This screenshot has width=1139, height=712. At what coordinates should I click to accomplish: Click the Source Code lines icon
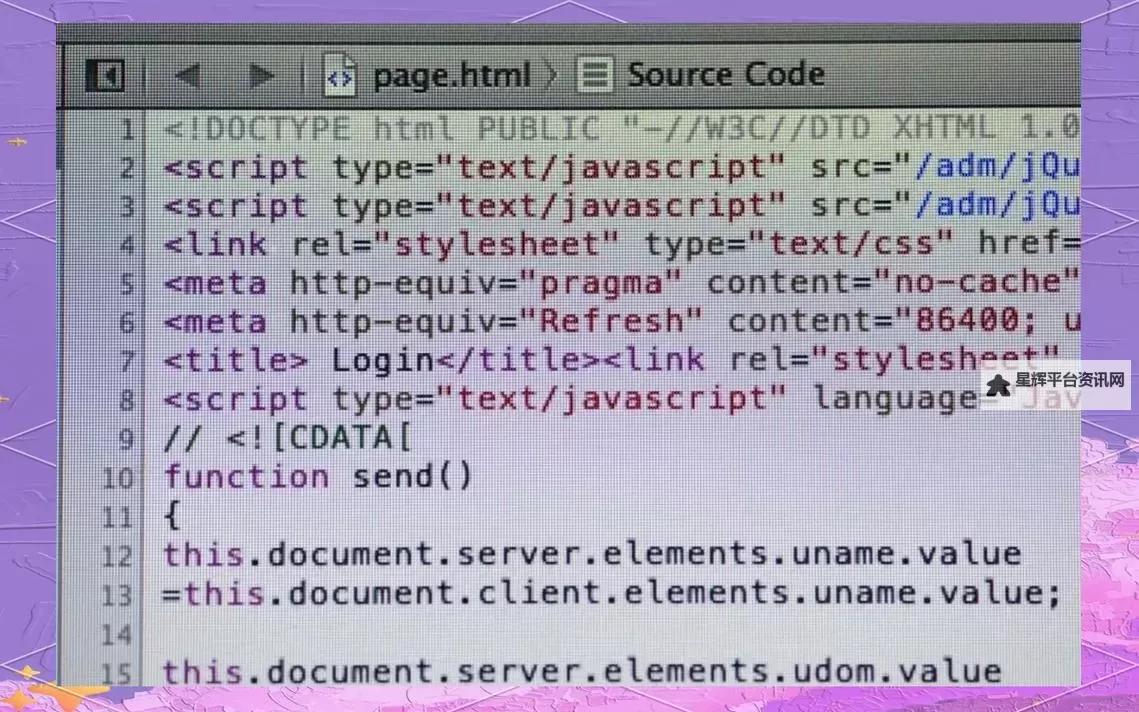coord(594,76)
